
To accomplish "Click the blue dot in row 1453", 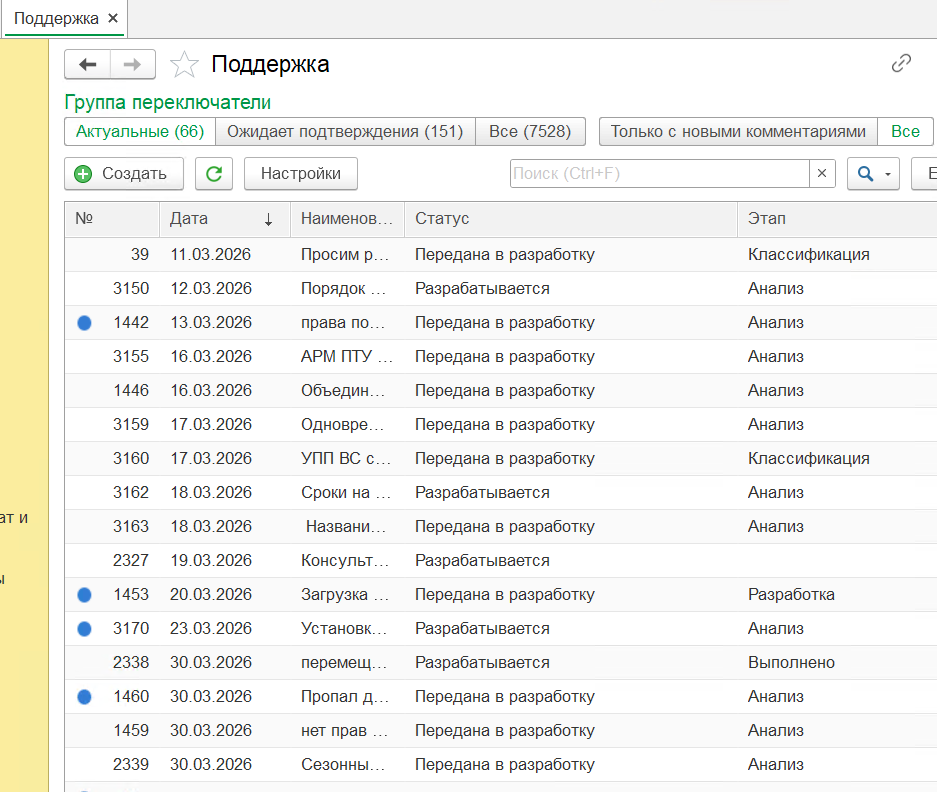I will click(x=85, y=595).
